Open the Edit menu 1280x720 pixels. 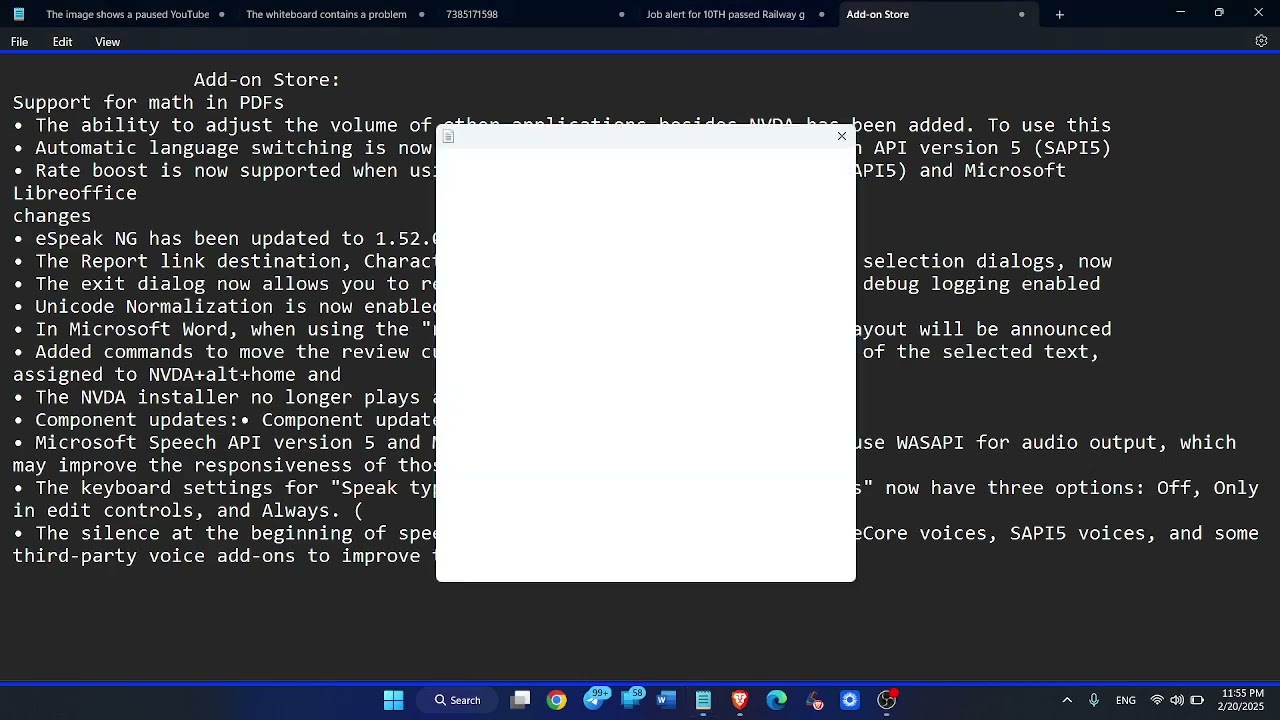point(62,42)
